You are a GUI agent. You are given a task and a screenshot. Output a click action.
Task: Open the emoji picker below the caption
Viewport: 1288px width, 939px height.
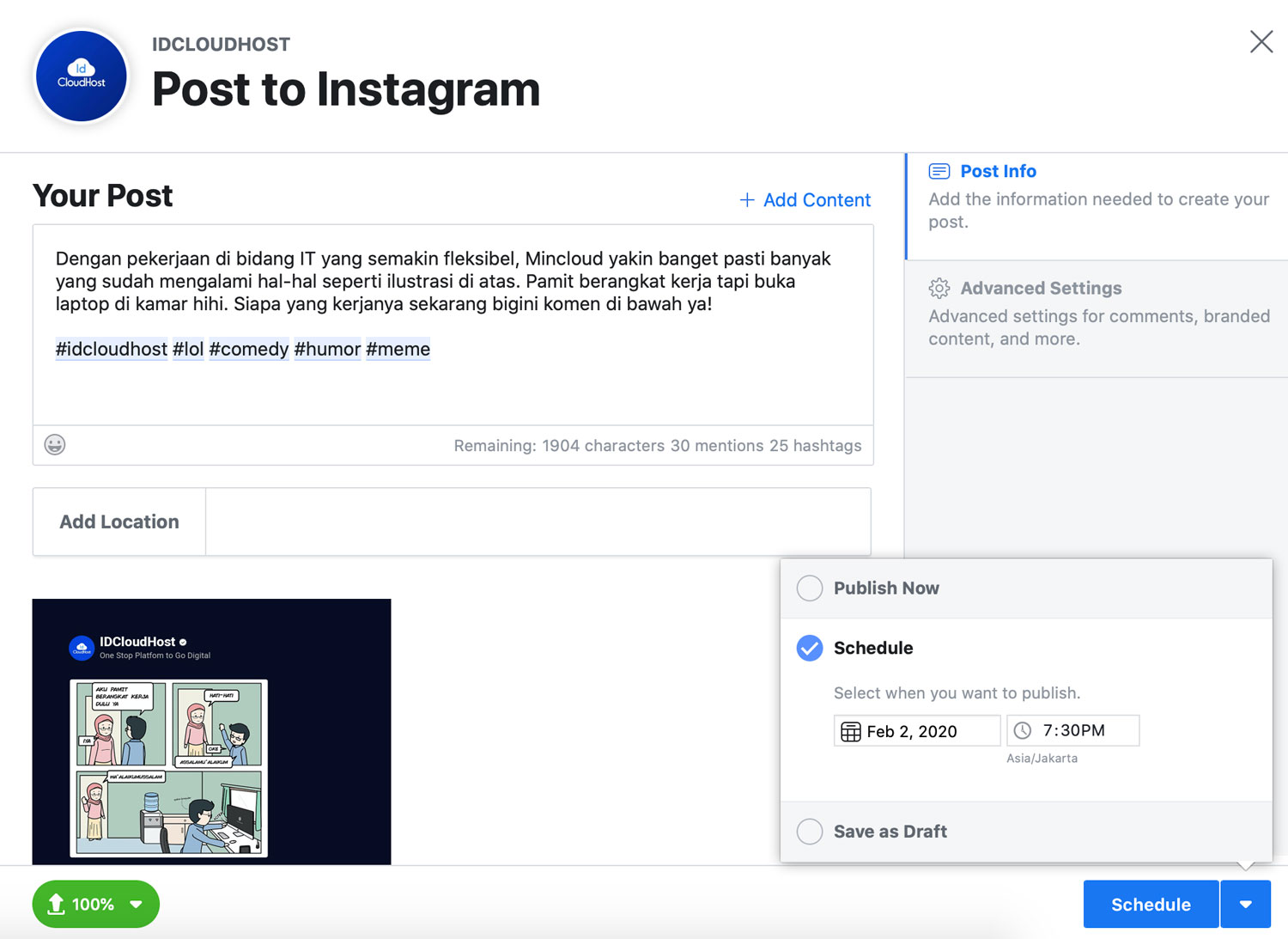tap(55, 445)
